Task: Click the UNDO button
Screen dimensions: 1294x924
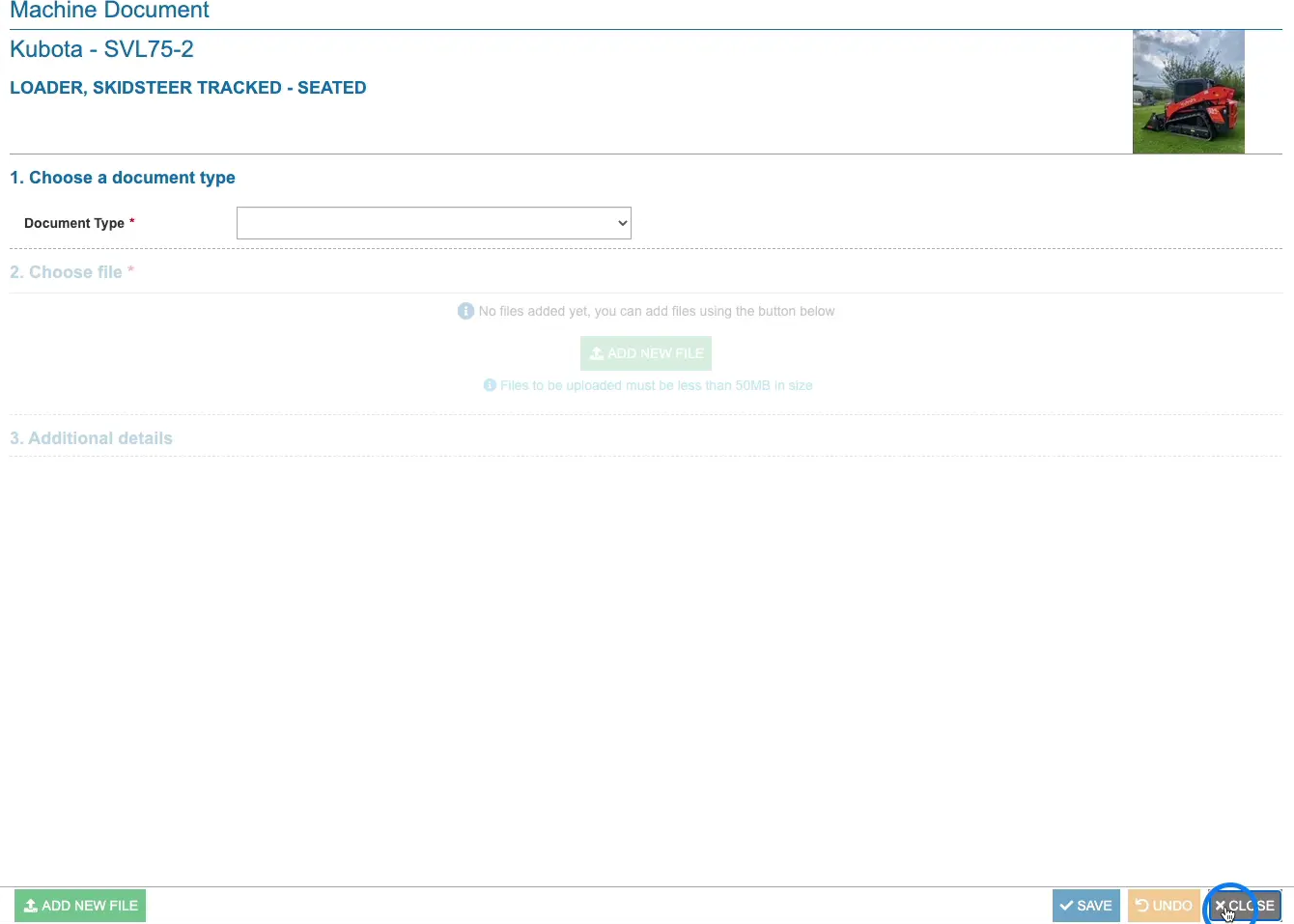Action: (1164, 906)
